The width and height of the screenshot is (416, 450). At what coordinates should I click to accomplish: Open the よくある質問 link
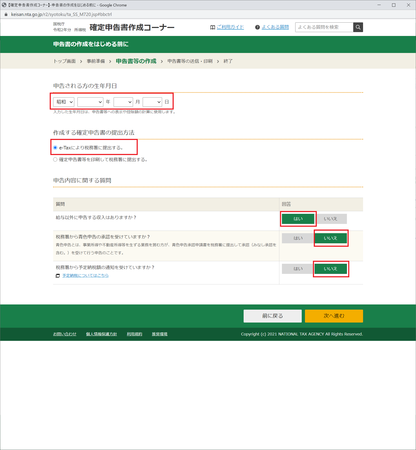(275, 27)
